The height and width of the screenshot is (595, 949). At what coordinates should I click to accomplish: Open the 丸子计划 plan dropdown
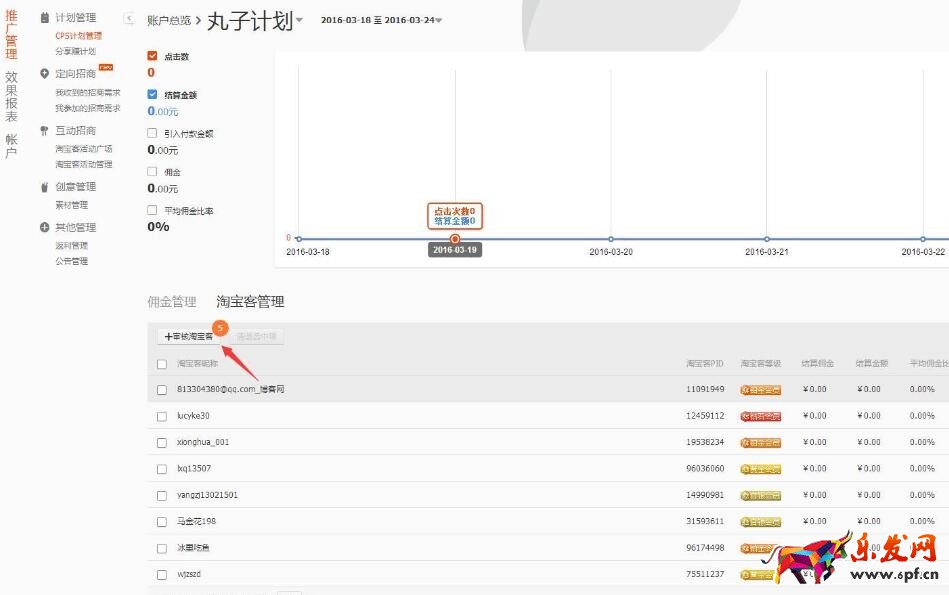[299, 21]
